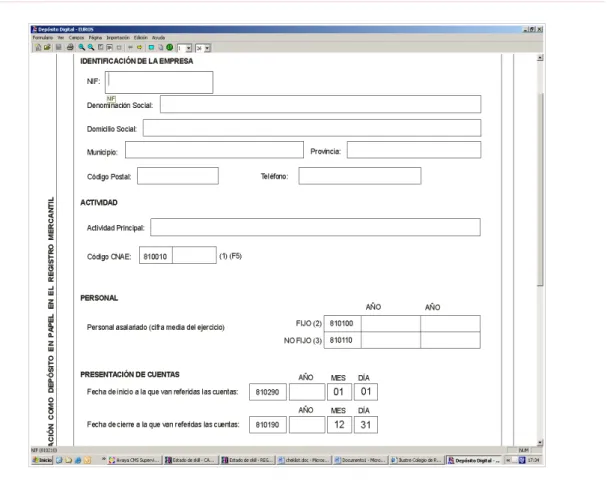Click the code cell 810100
This screenshot has height=483, width=607.
tap(342, 324)
